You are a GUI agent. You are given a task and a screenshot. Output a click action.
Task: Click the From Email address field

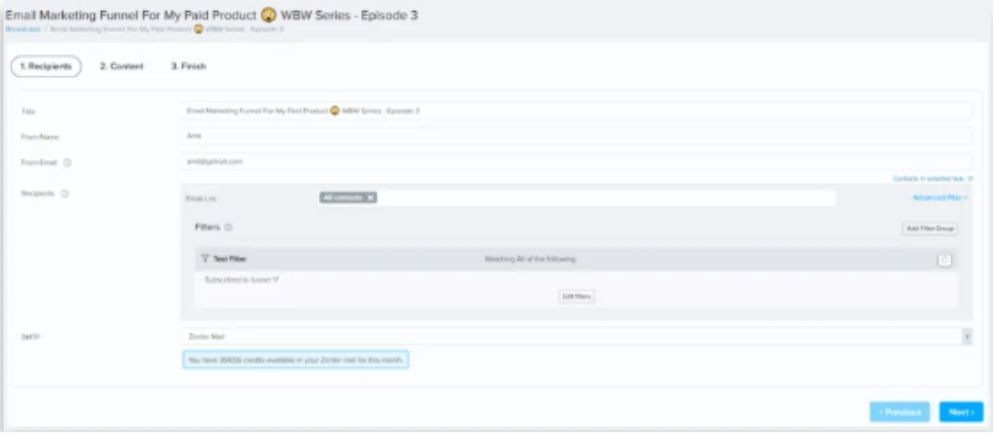pos(577,161)
